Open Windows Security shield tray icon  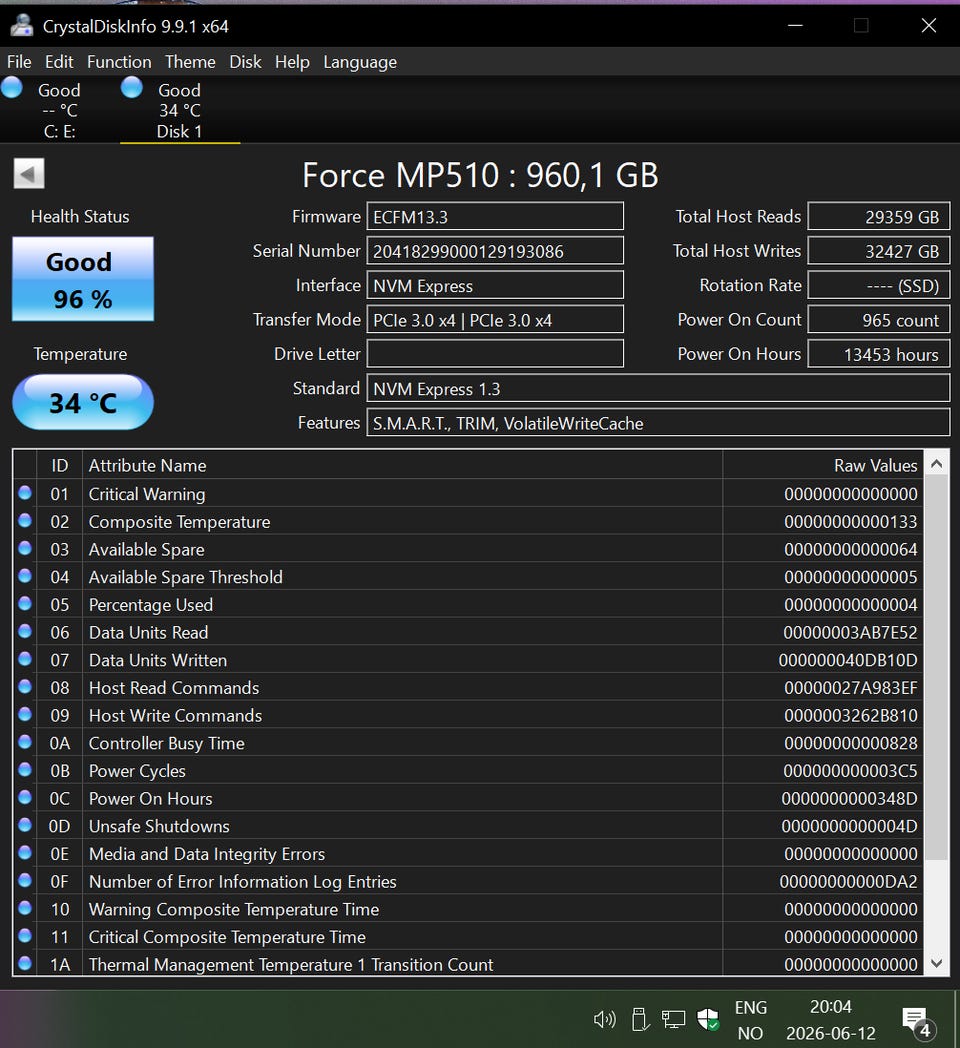click(x=708, y=1019)
